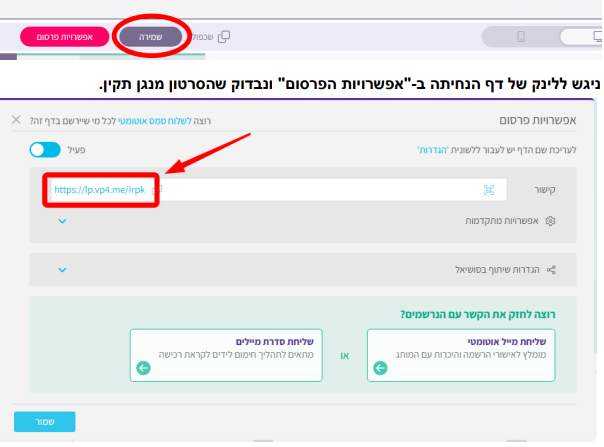This screenshot has height=447, width=604.
Task: Click green arrow on email series card
Action: tap(143, 368)
